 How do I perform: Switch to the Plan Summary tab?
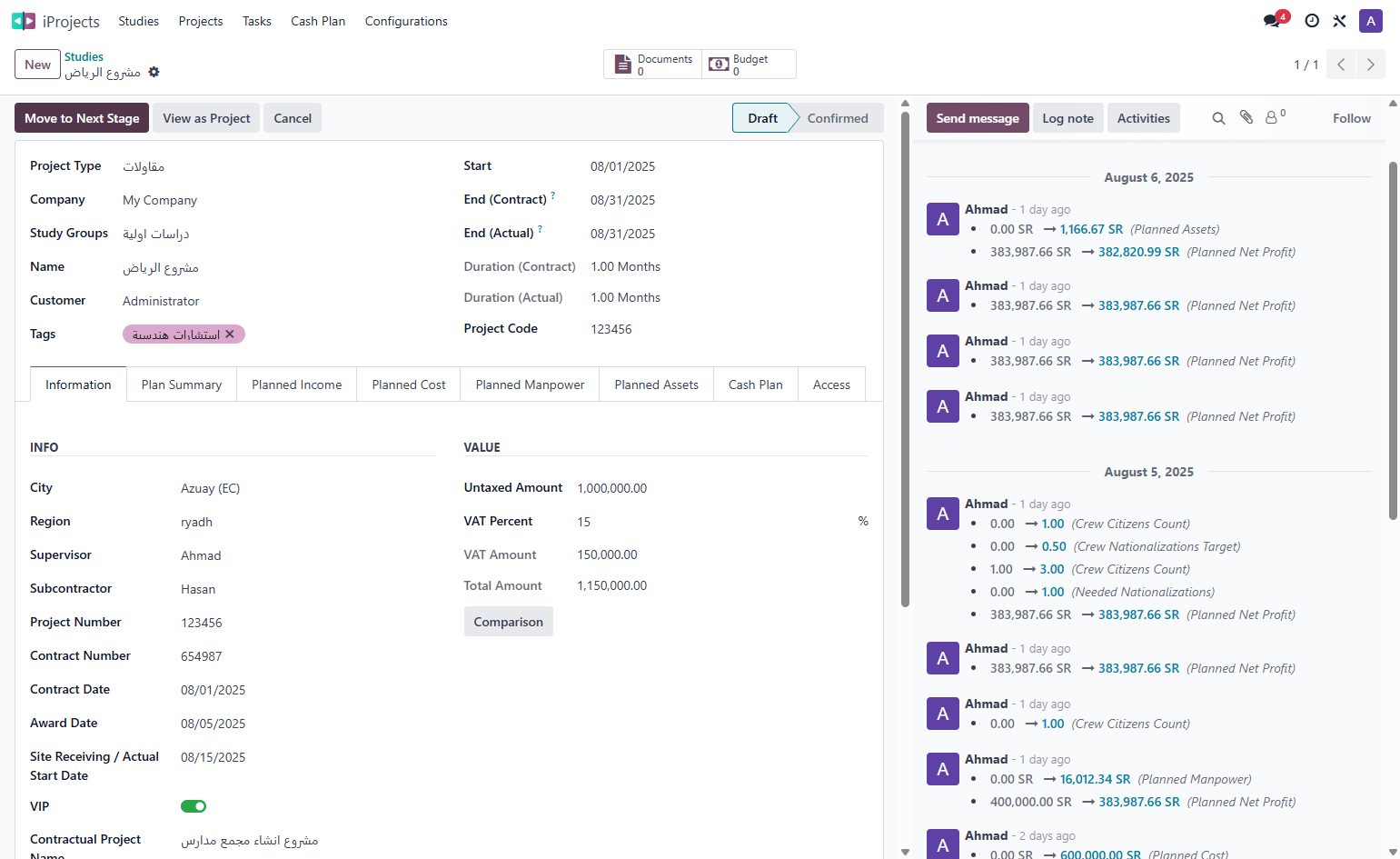pyautogui.click(x=182, y=385)
